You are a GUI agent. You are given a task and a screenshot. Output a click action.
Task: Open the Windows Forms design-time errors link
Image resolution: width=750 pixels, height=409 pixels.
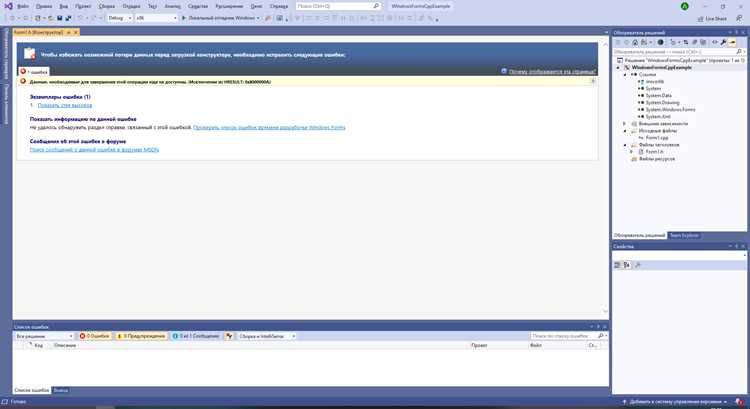[269, 127]
